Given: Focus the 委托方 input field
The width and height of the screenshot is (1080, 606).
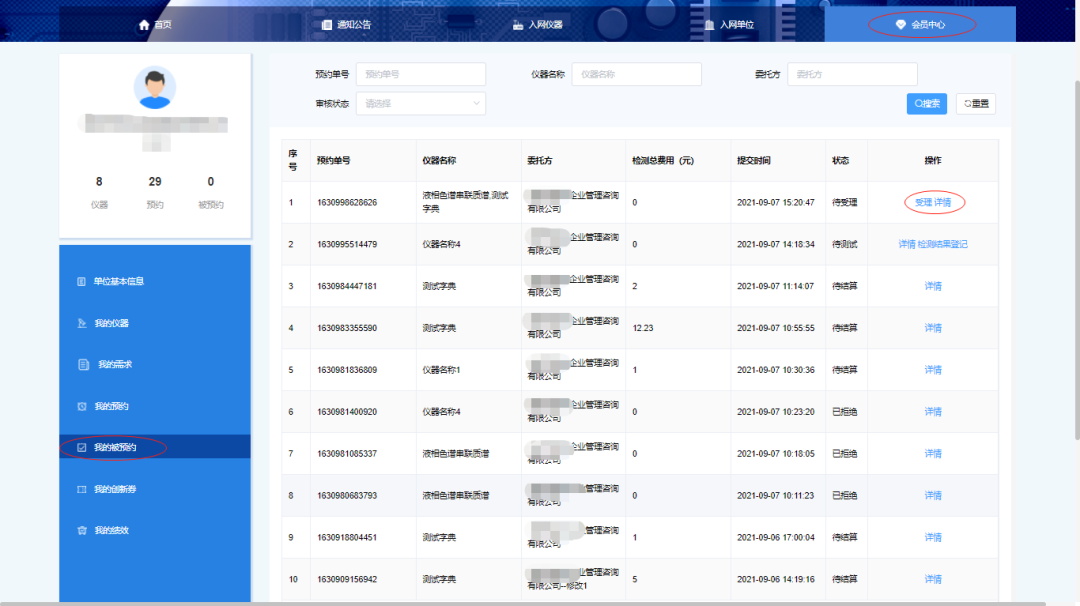Looking at the screenshot, I should (852, 74).
